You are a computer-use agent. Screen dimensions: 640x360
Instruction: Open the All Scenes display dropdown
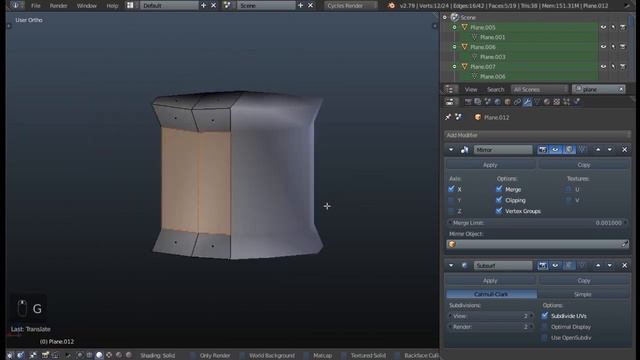539,89
